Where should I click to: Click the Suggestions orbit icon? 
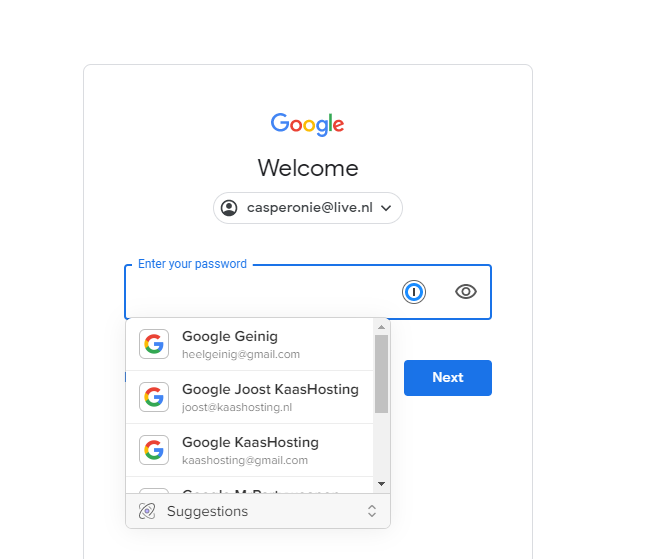click(147, 511)
